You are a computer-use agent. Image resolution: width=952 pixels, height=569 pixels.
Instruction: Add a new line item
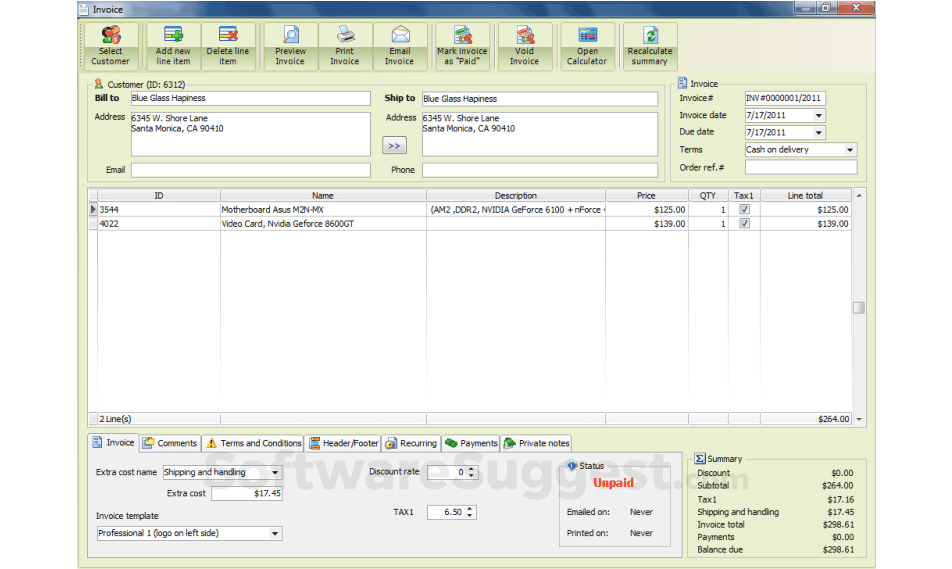pos(173,47)
